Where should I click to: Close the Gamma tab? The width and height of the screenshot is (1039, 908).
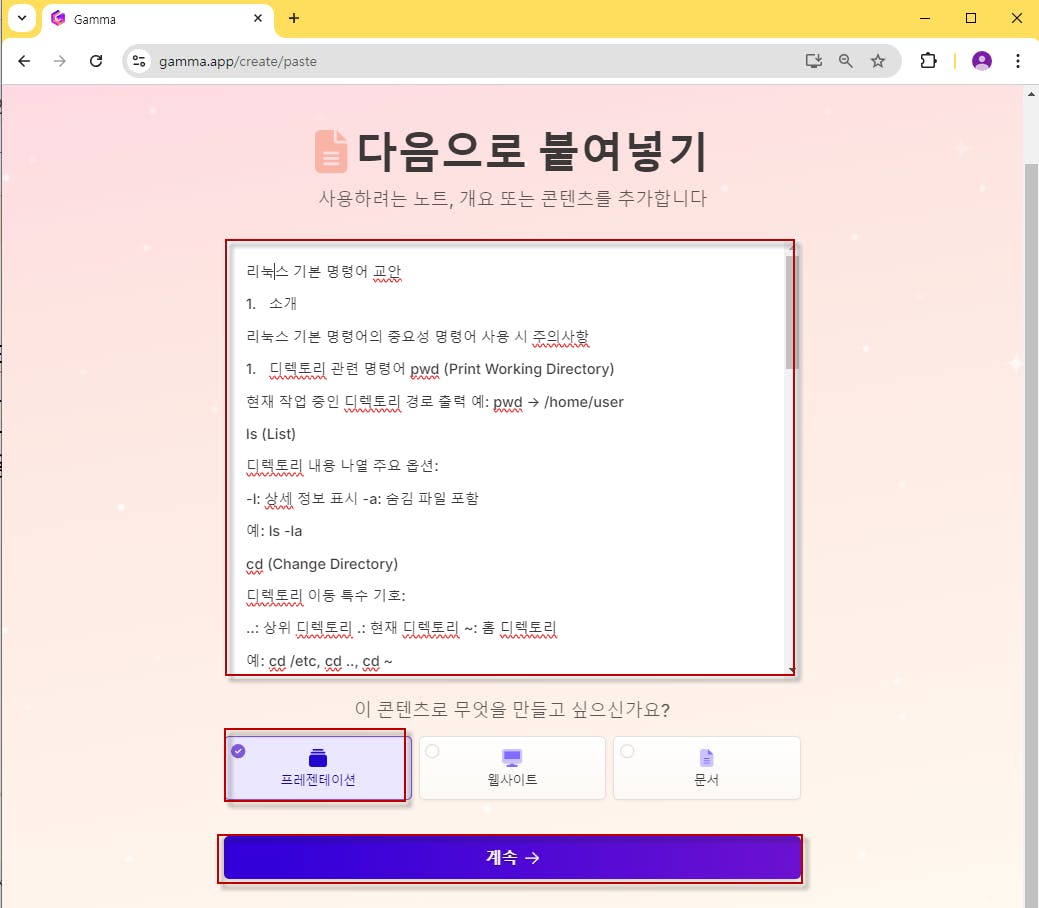(258, 19)
